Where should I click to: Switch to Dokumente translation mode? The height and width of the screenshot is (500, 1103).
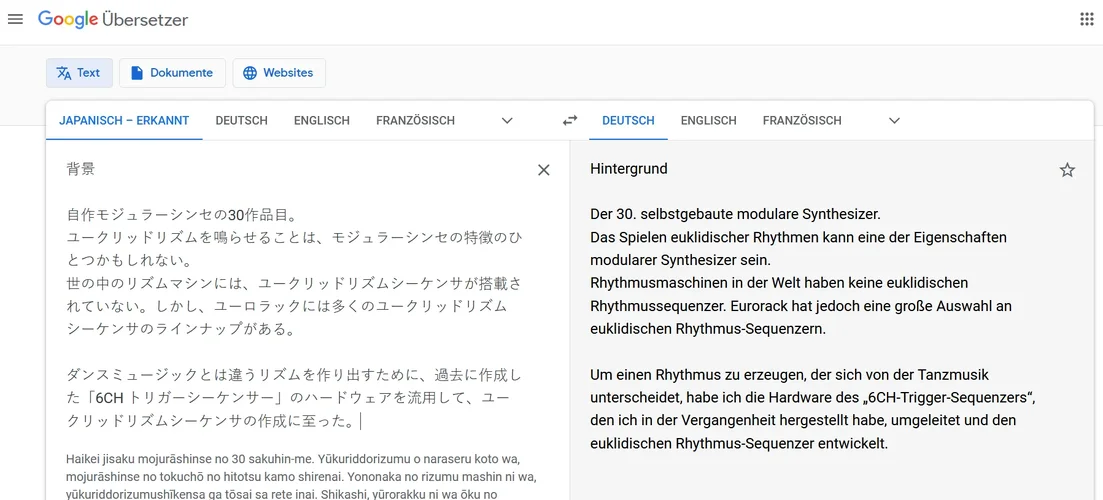[172, 73]
